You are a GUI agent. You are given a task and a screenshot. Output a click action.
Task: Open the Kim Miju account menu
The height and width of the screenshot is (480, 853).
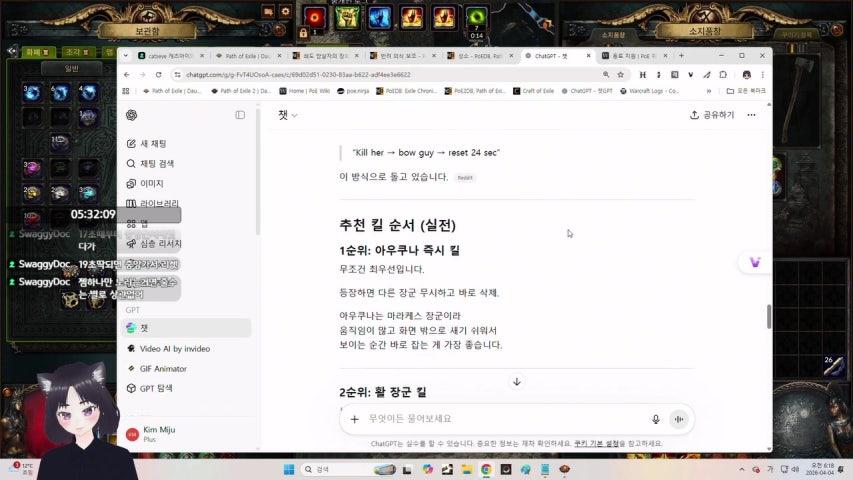tap(160, 434)
